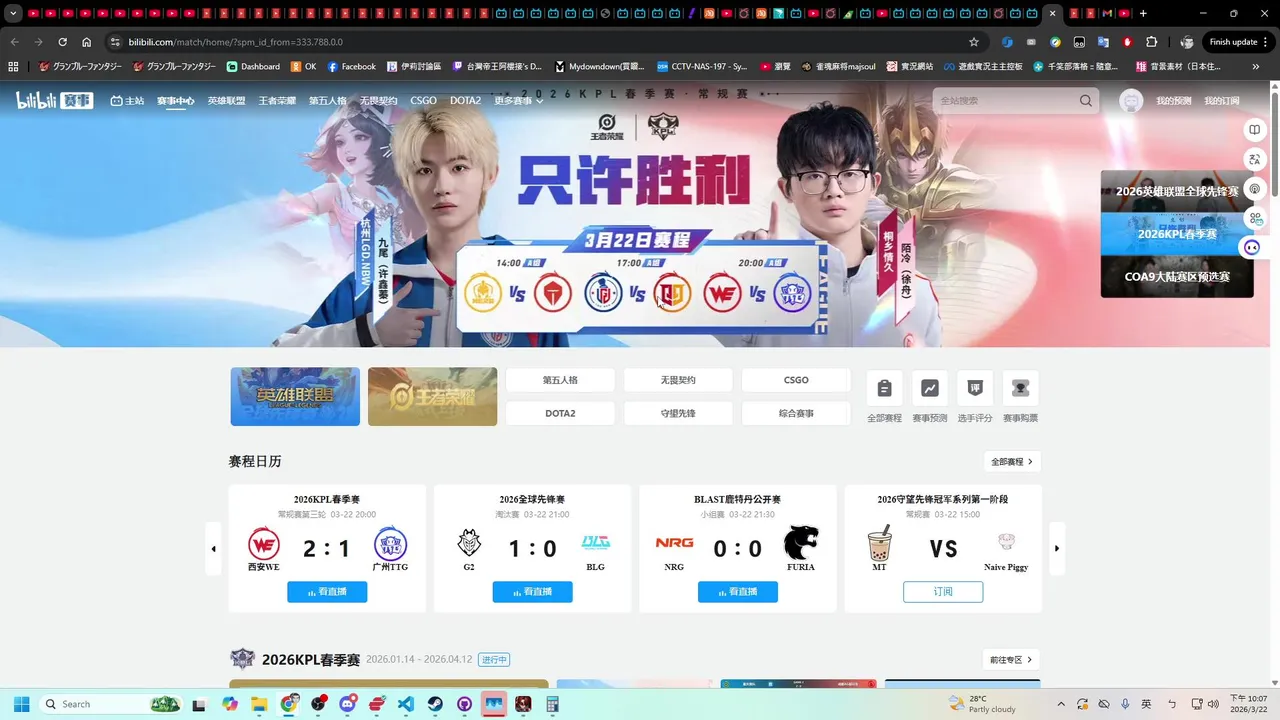Click 看直播 for 西安WE vs 广州TTG
The height and width of the screenshot is (720, 1280).
point(327,592)
